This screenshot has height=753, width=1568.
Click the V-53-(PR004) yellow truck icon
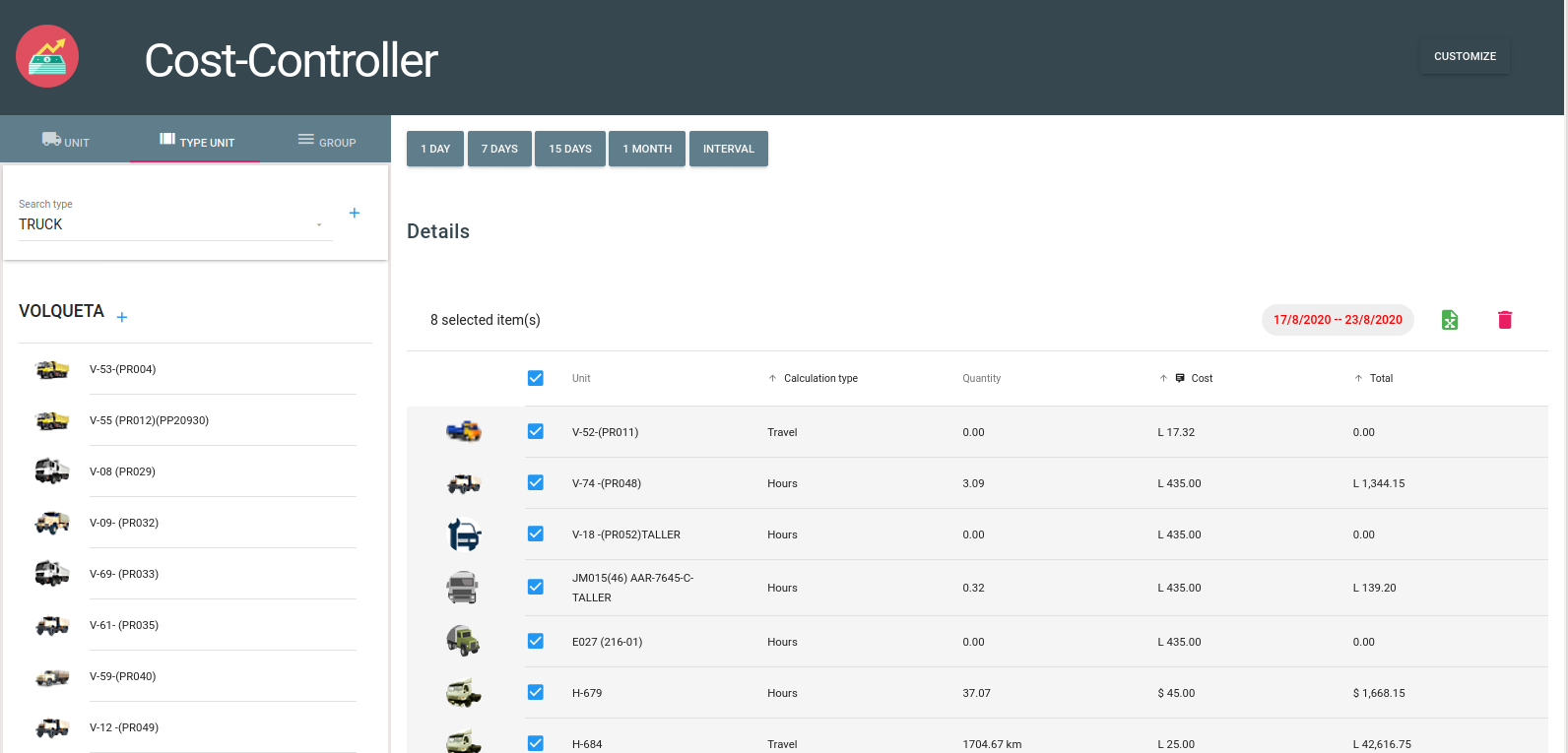tap(52, 369)
